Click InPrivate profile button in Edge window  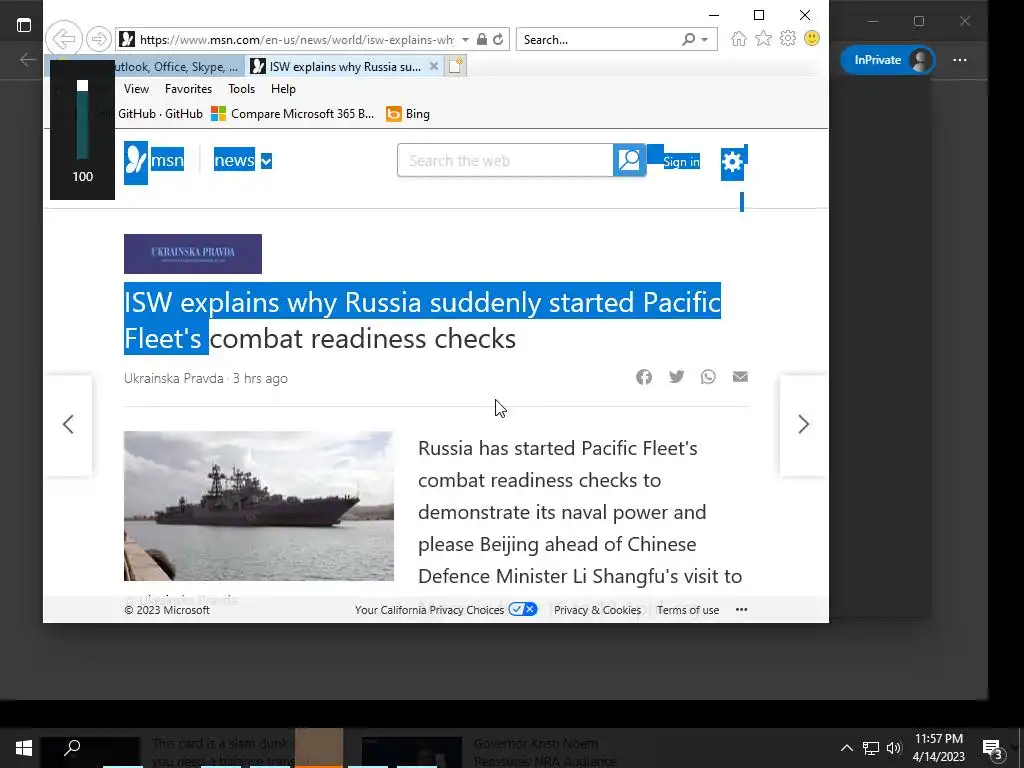(x=887, y=60)
